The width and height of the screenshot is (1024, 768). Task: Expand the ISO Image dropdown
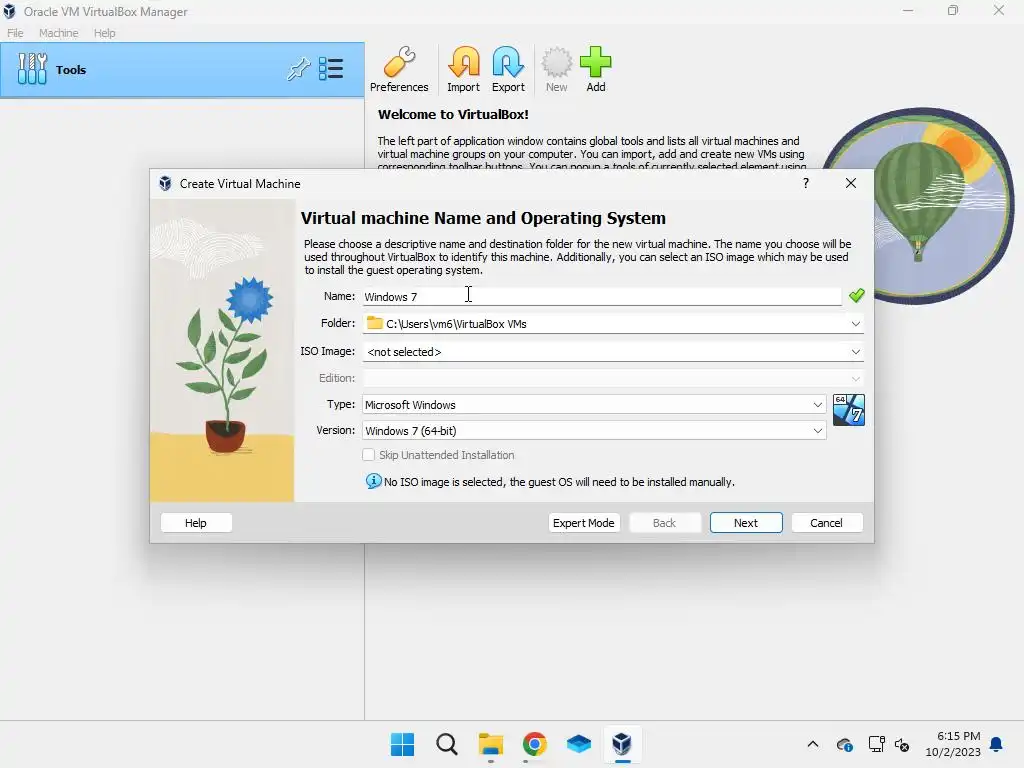tap(855, 351)
